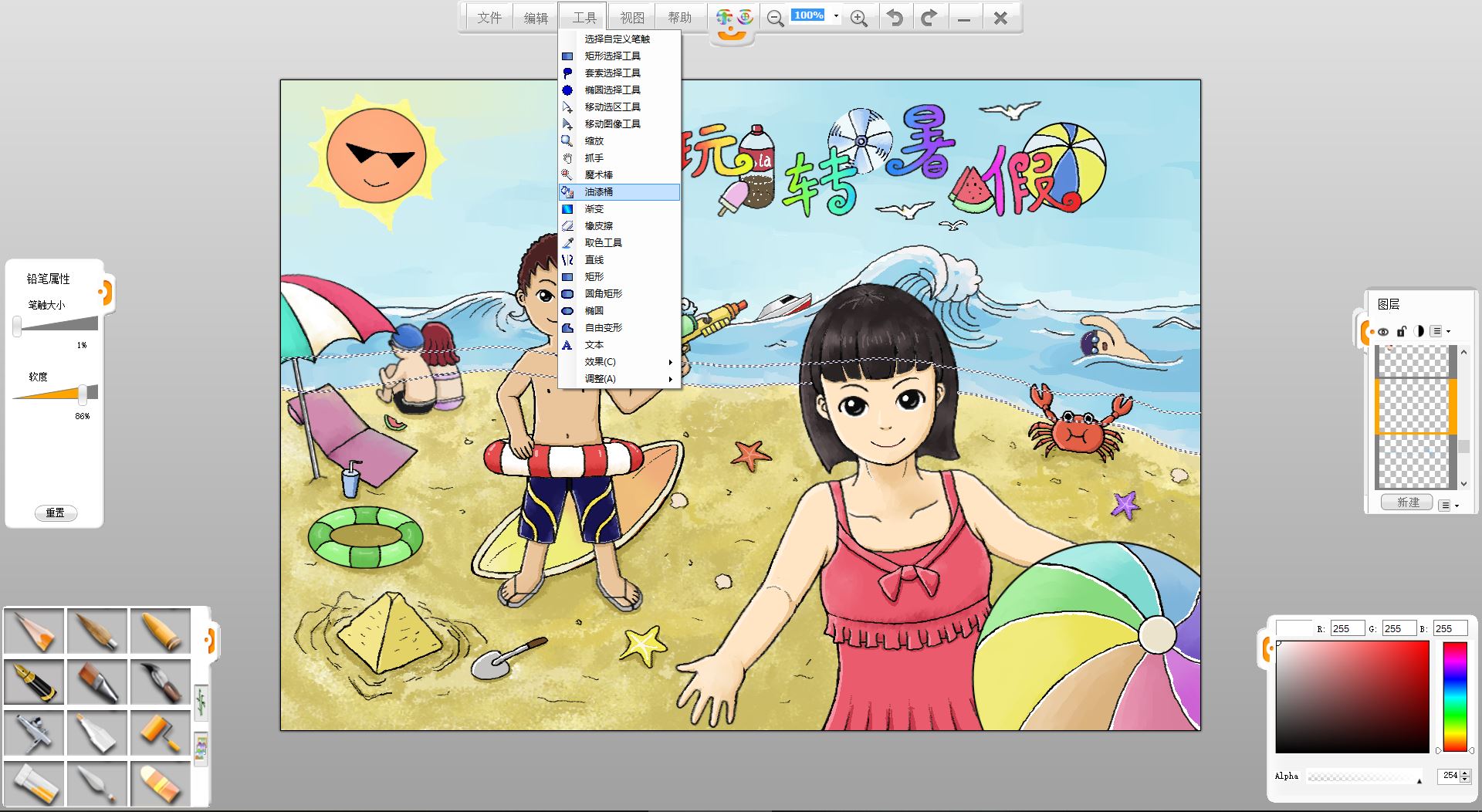Zoom in with the plus magnifier
Screen dimensions: 1482x812
click(x=858, y=19)
